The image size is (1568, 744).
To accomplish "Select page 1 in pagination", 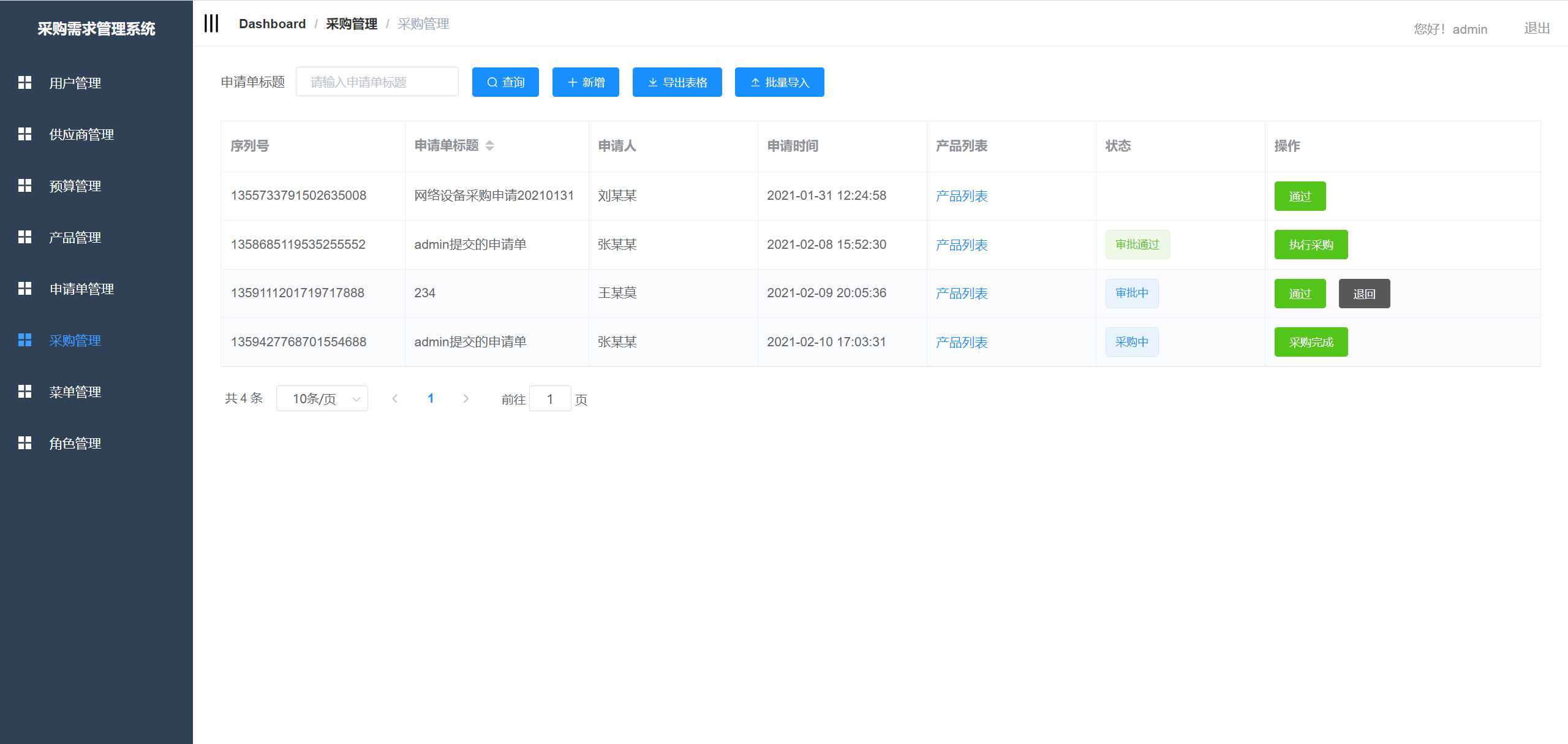I will coord(431,398).
